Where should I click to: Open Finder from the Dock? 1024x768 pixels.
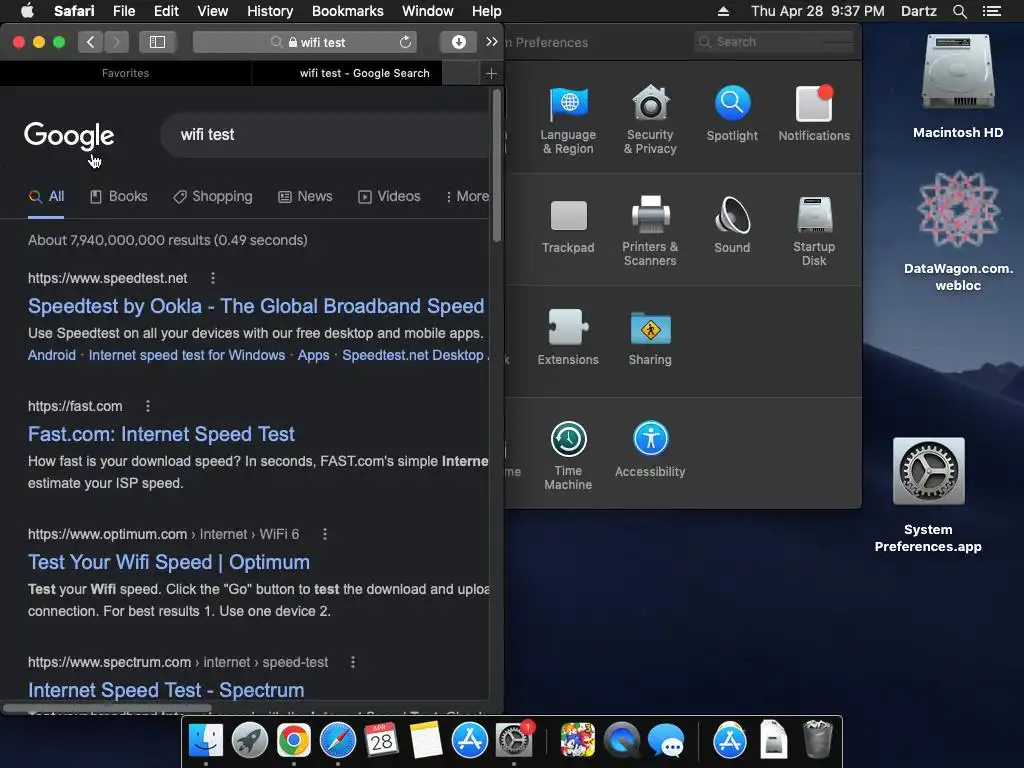tap(206, 741)
